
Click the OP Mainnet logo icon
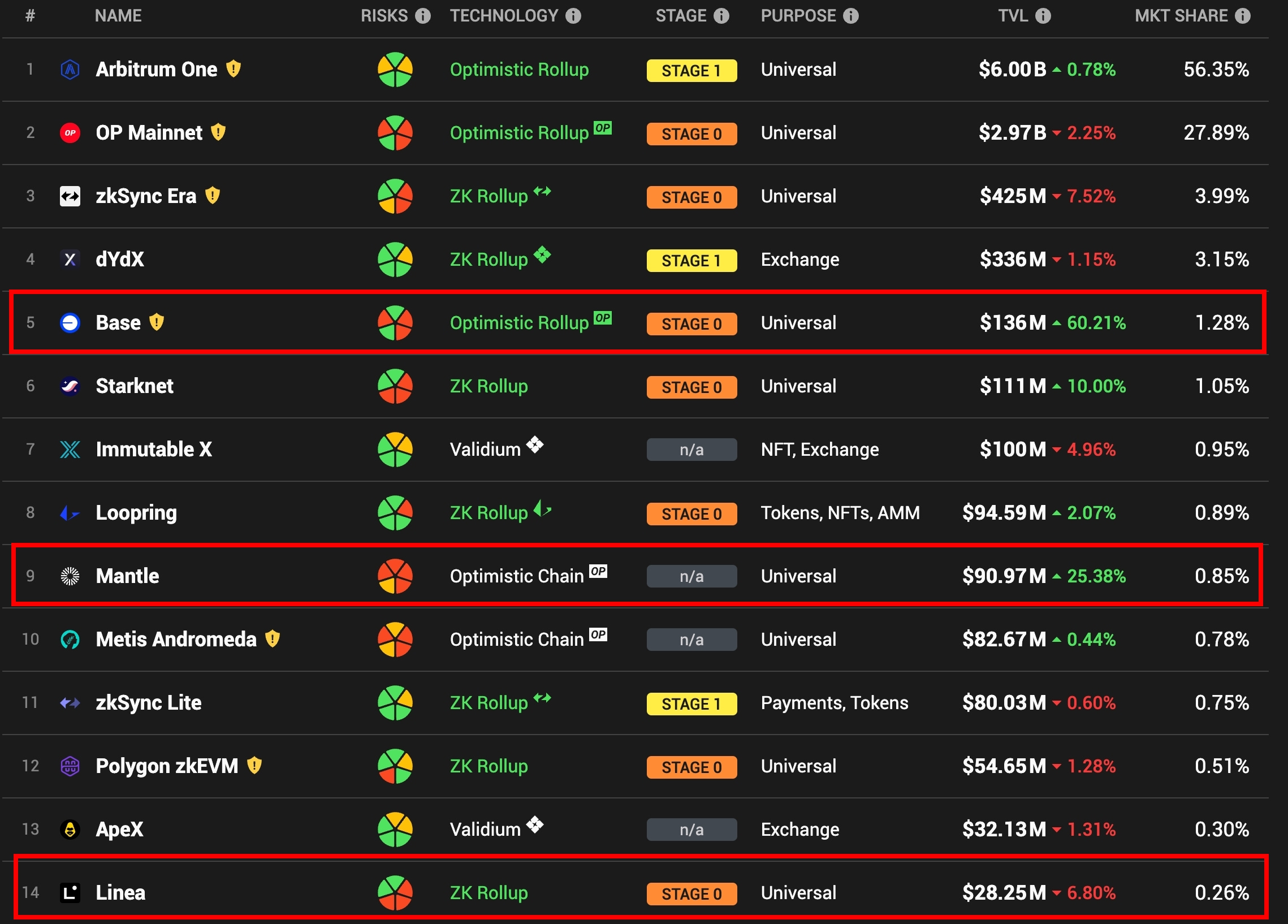click(70, 133)
